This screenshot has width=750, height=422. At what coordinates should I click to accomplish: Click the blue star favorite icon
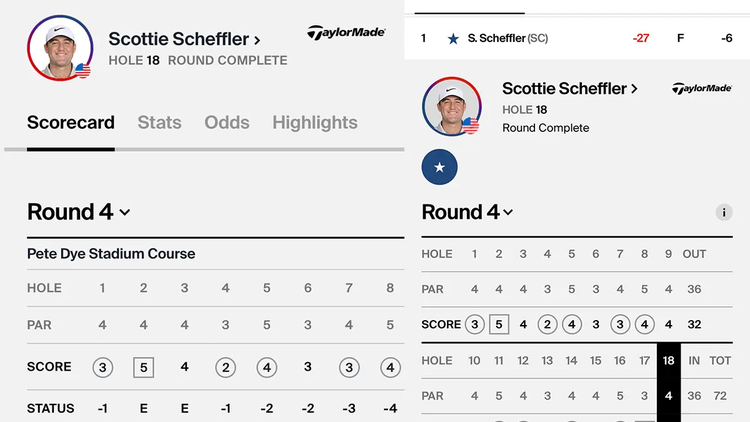pos(440,167)
